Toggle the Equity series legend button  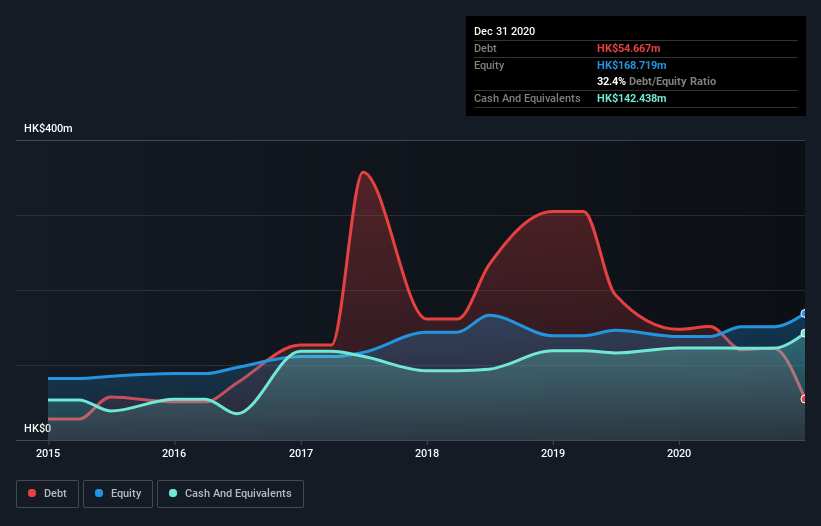(118, 494)
